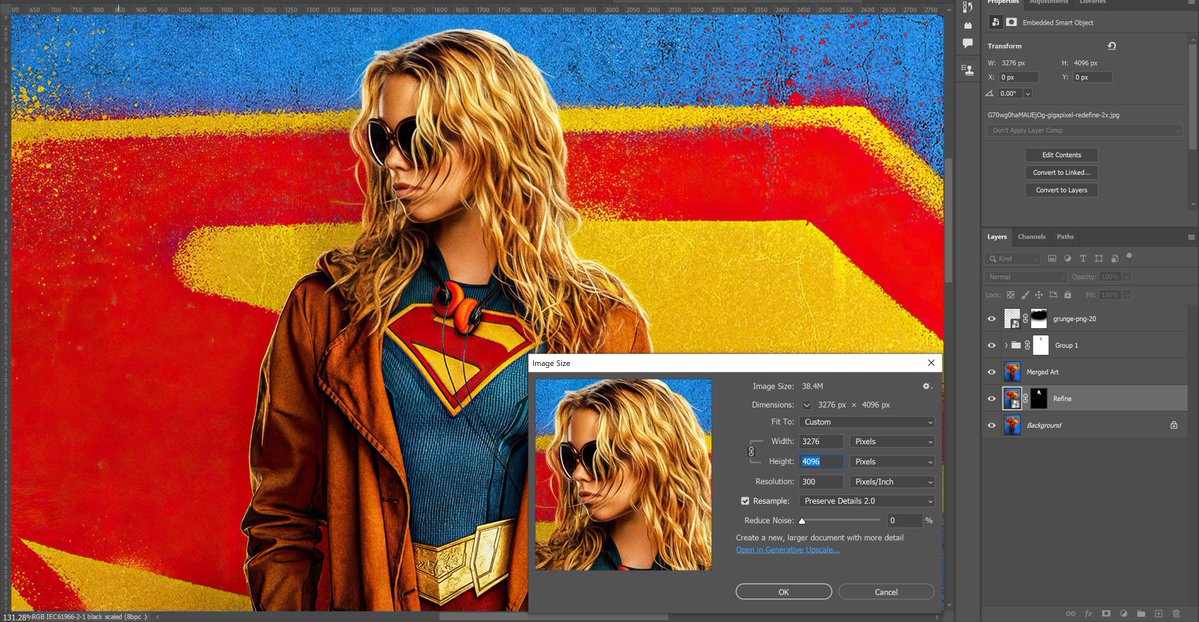Open the Fit To Custom dropdown
1199x622 pixels.
coord(867,422)
